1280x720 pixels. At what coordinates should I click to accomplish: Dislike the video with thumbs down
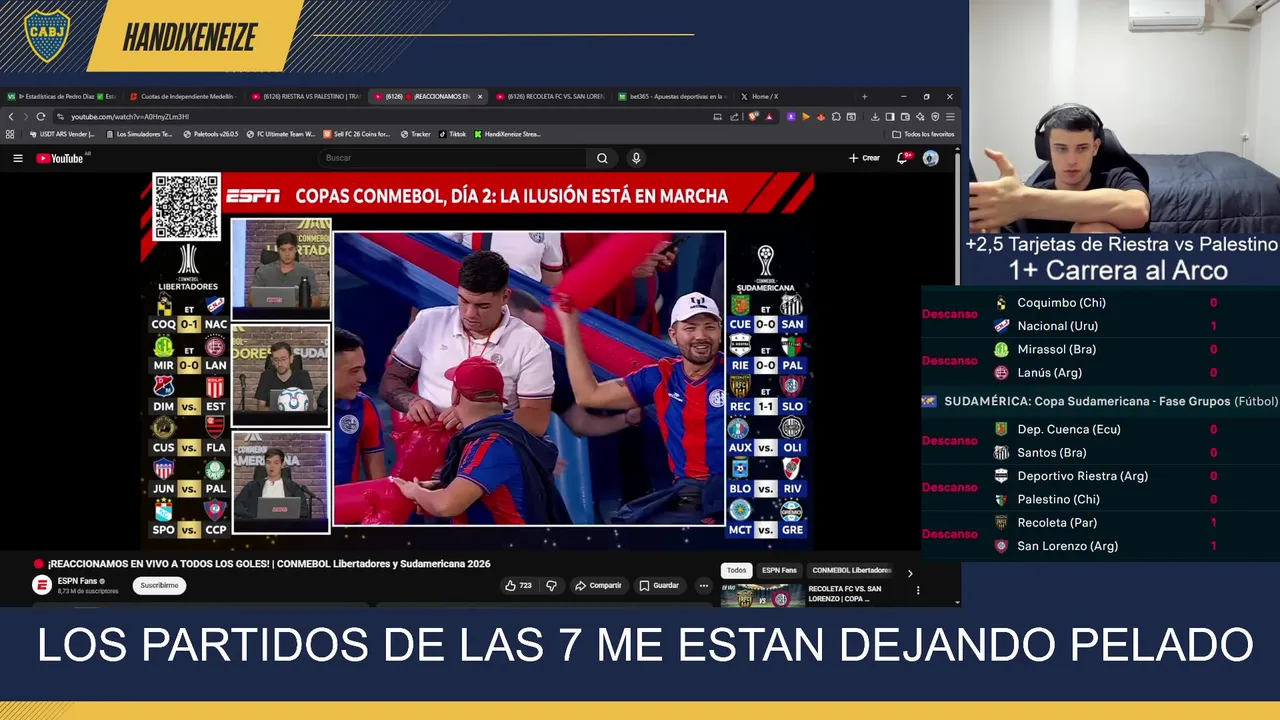(x=551, y=586)
